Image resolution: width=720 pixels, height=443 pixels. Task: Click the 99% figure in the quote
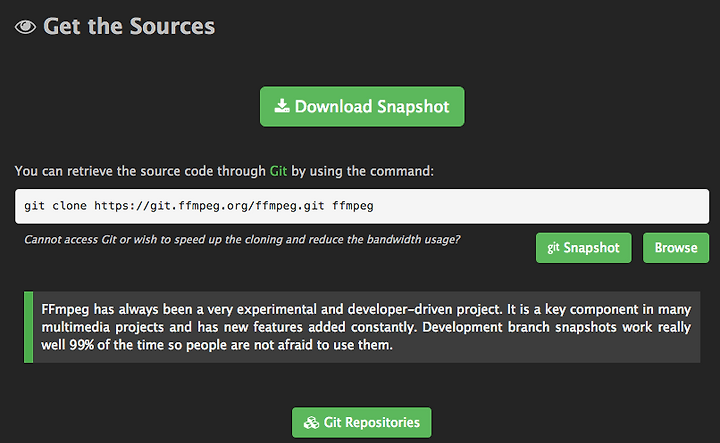[82, 345]
